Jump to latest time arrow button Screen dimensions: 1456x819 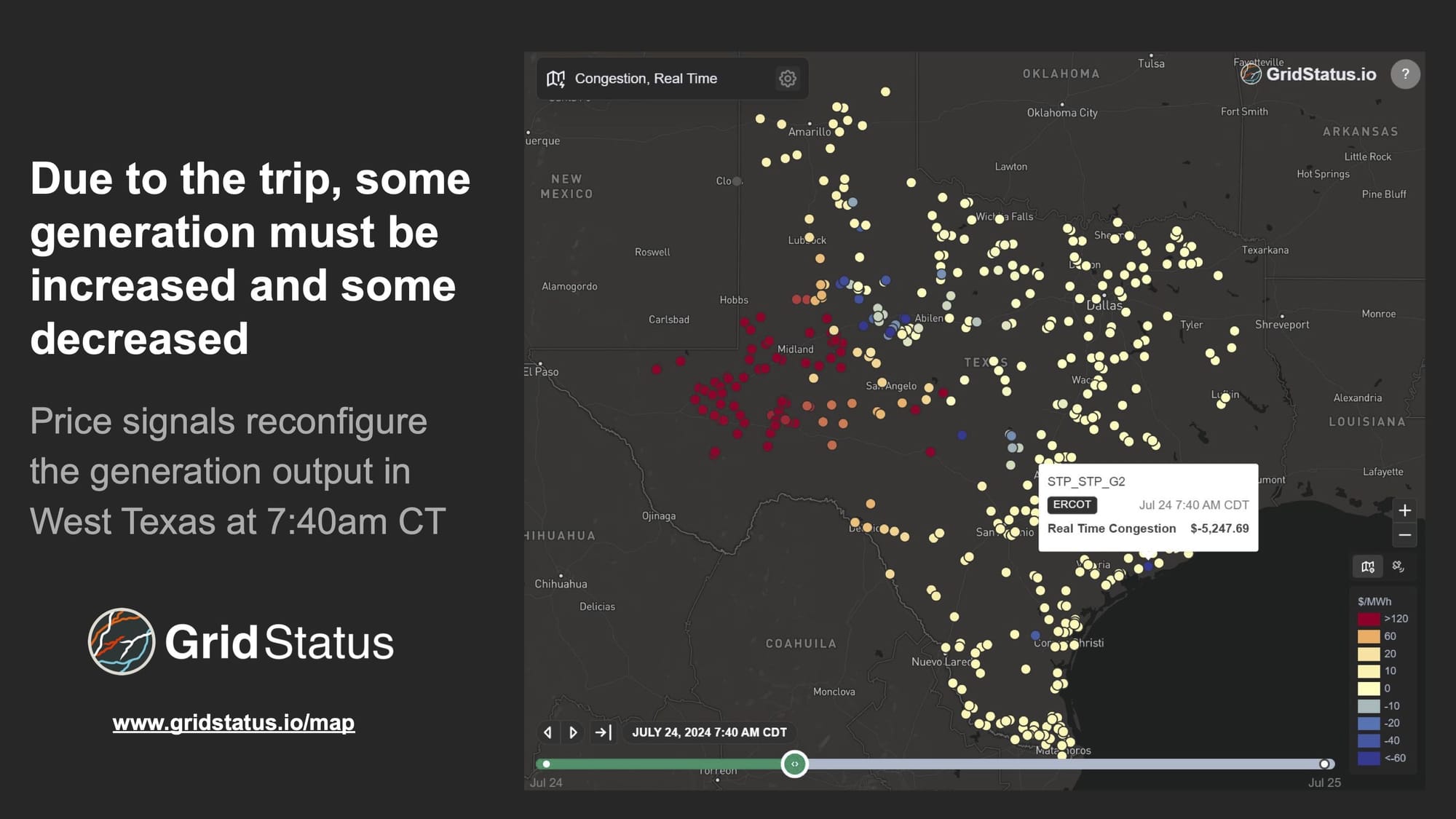pyautogui.click(x=603, y=732)
